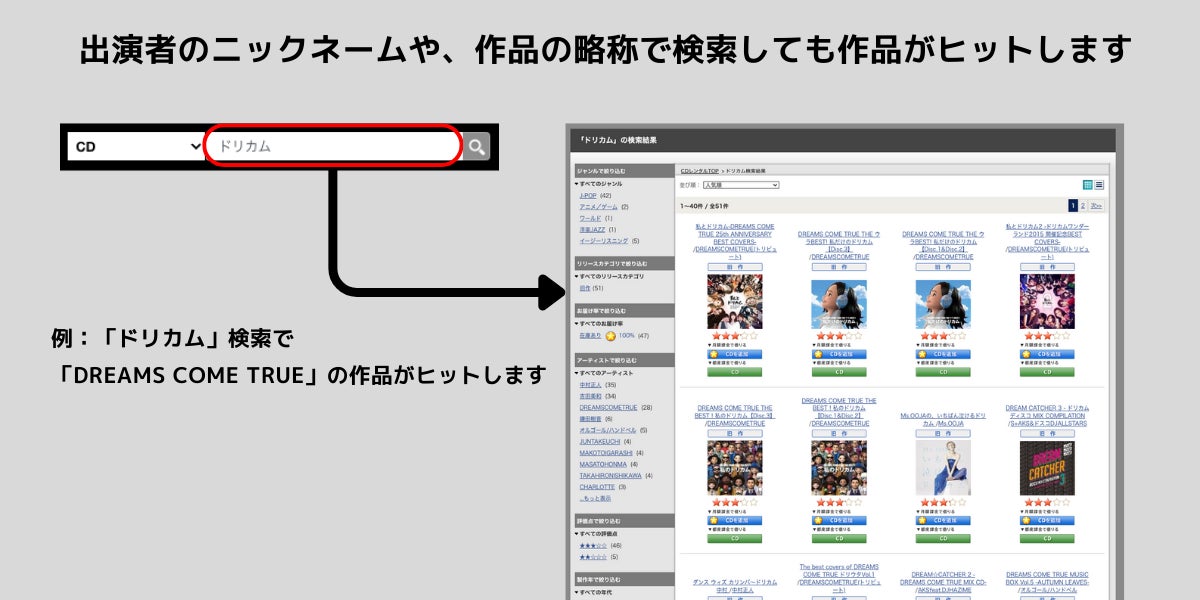Filter by artist MASATOHONMA
Screen dimensions: 1200x600
(x=603, y=464)
